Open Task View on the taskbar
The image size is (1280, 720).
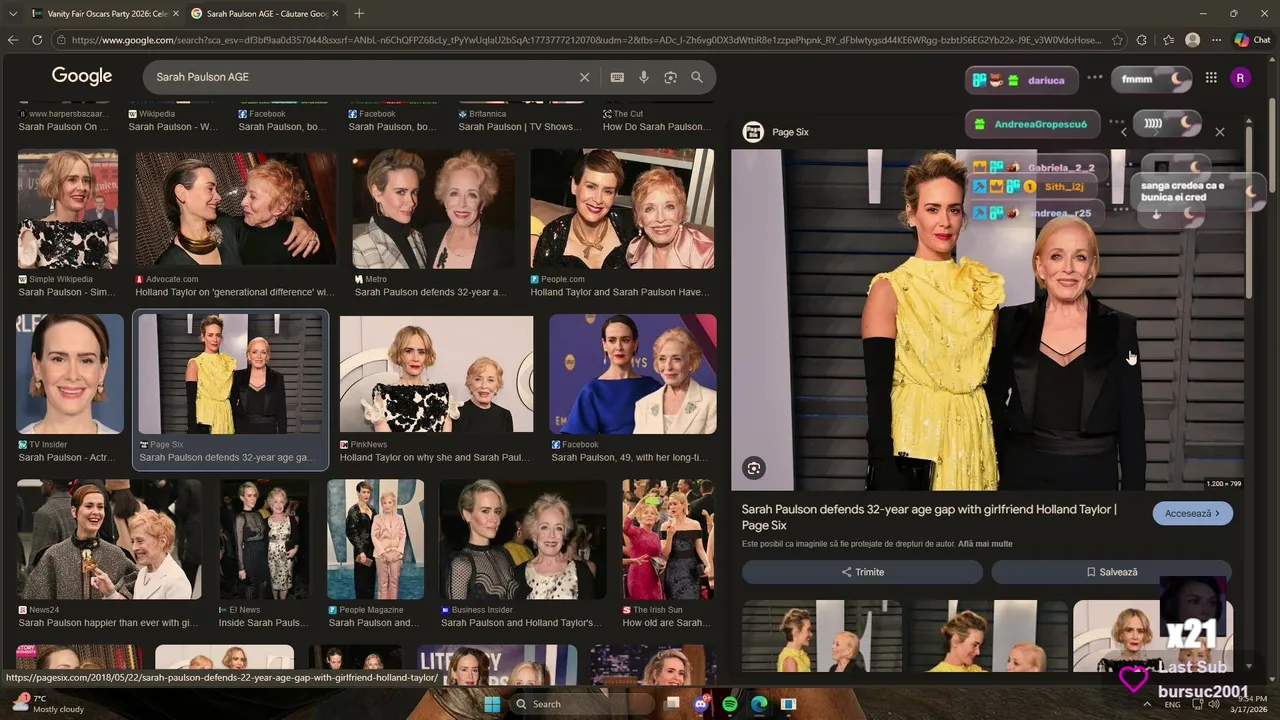672,704
